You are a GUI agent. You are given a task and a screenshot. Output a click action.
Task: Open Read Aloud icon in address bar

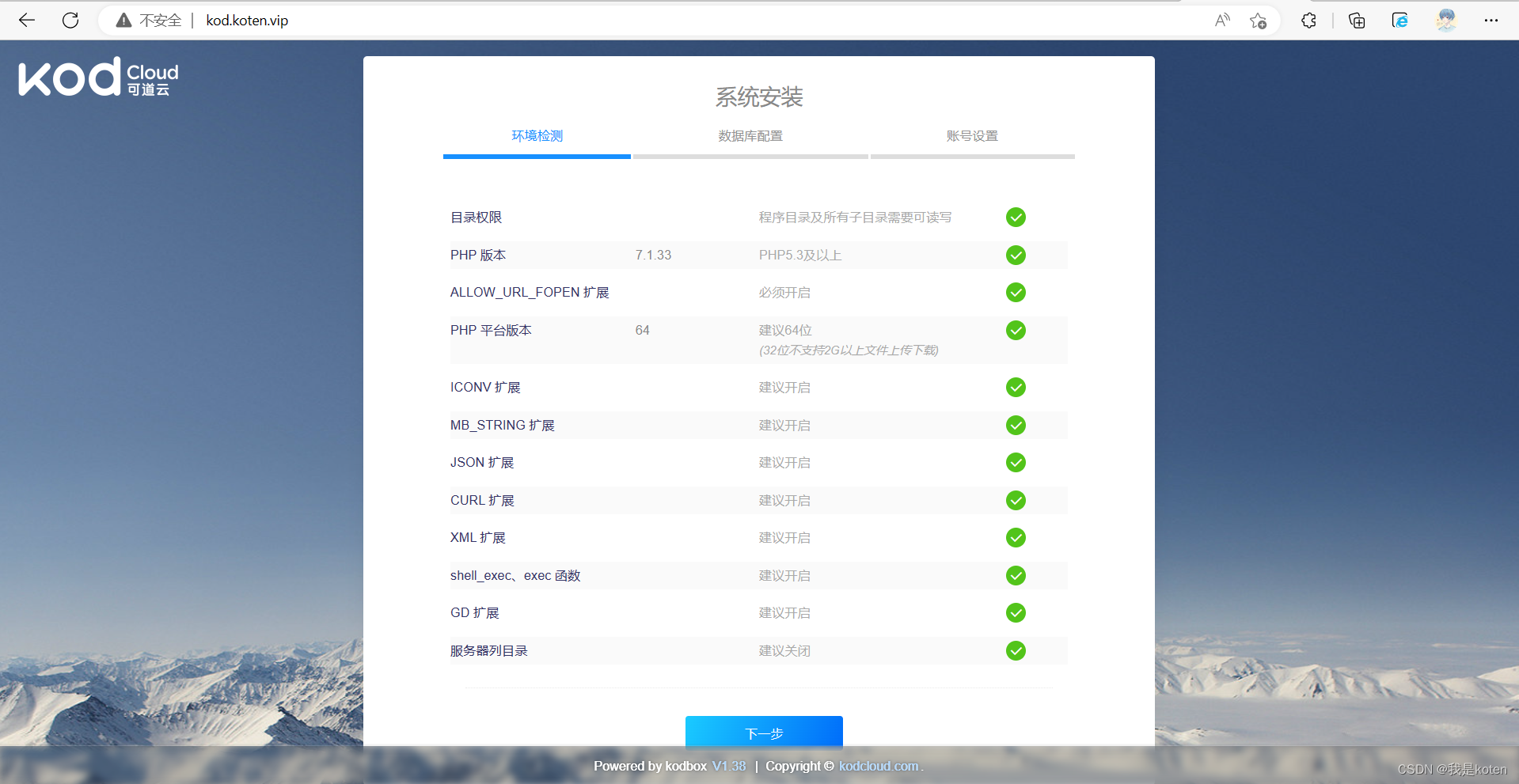(x=1222, y=21)
